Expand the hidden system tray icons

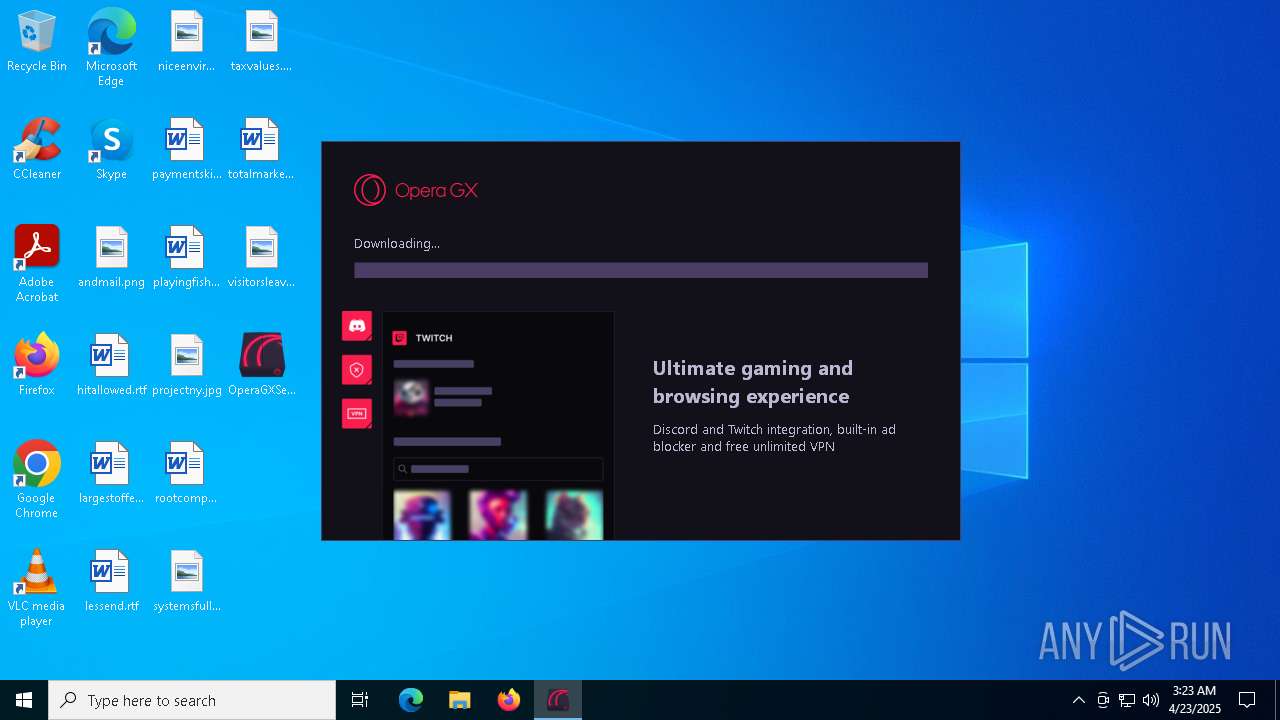1078,700
